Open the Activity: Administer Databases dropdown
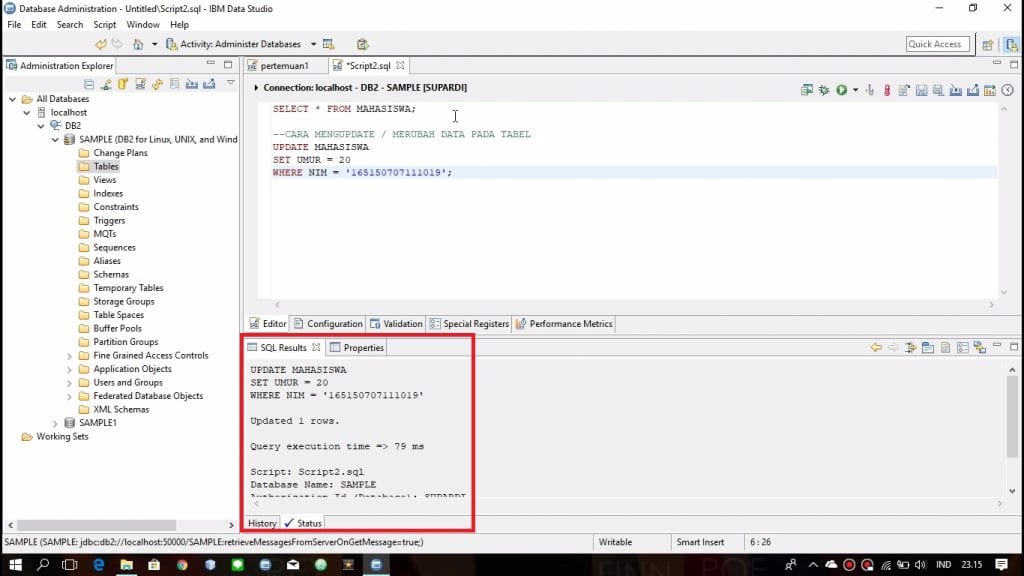This screenshot has height=576, width=1024. [312, 44]
